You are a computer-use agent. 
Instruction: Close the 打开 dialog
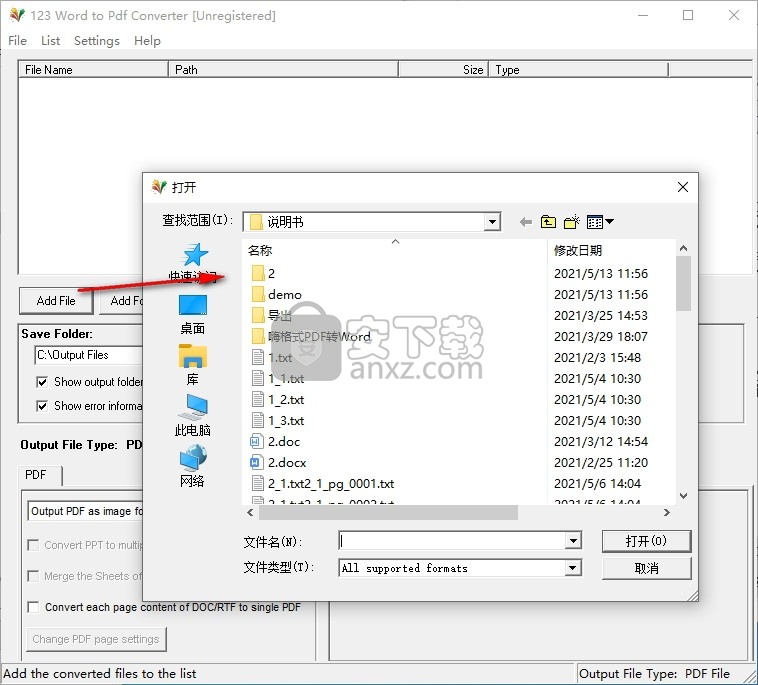coord(683,187)
